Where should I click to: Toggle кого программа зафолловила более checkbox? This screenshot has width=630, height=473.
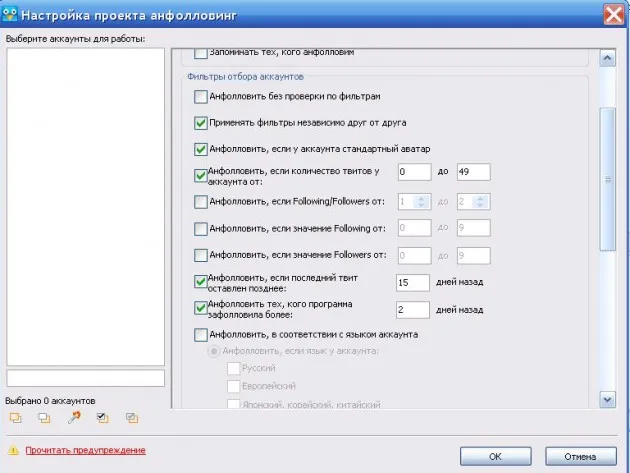coord(200,308)
